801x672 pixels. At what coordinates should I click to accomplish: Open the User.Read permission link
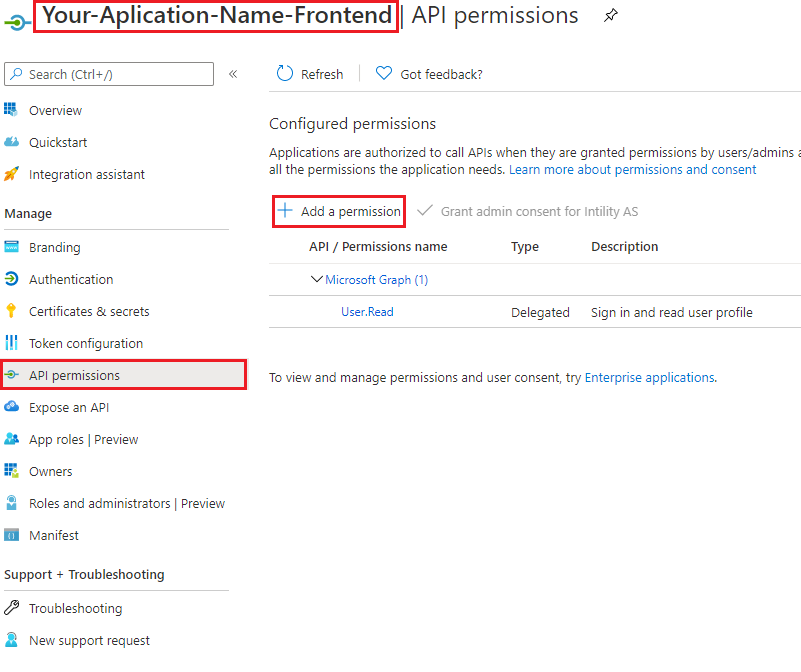tap(367, 312)
